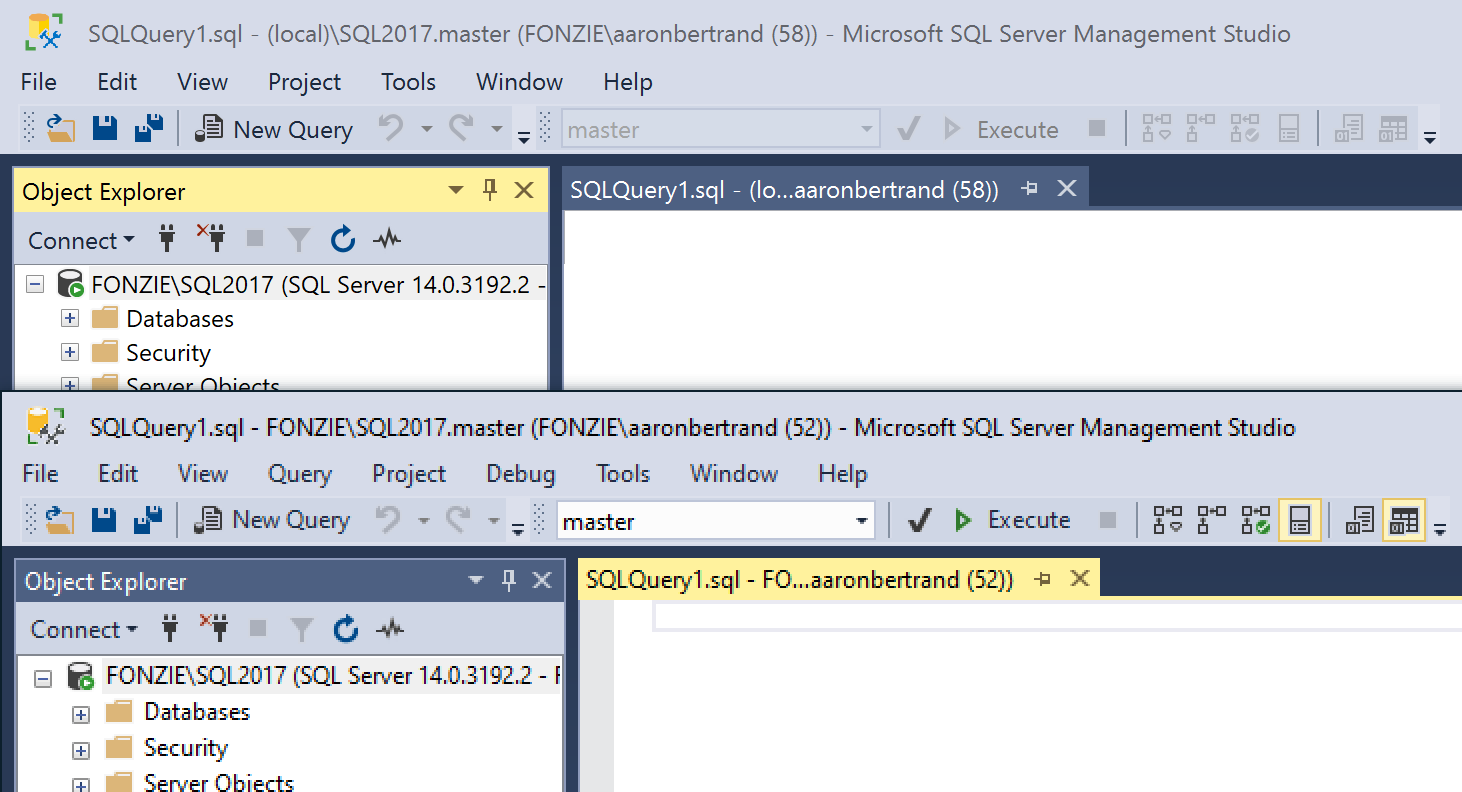Image resolution: width=1462 pixels, height=792 pixels.
Task: Toggle the highlighted Results to Grid button
Action: (x=1404, y=520)
